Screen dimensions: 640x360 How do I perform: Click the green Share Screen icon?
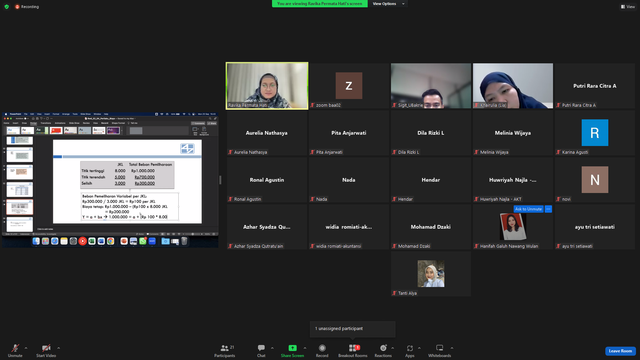coord(293,348)
